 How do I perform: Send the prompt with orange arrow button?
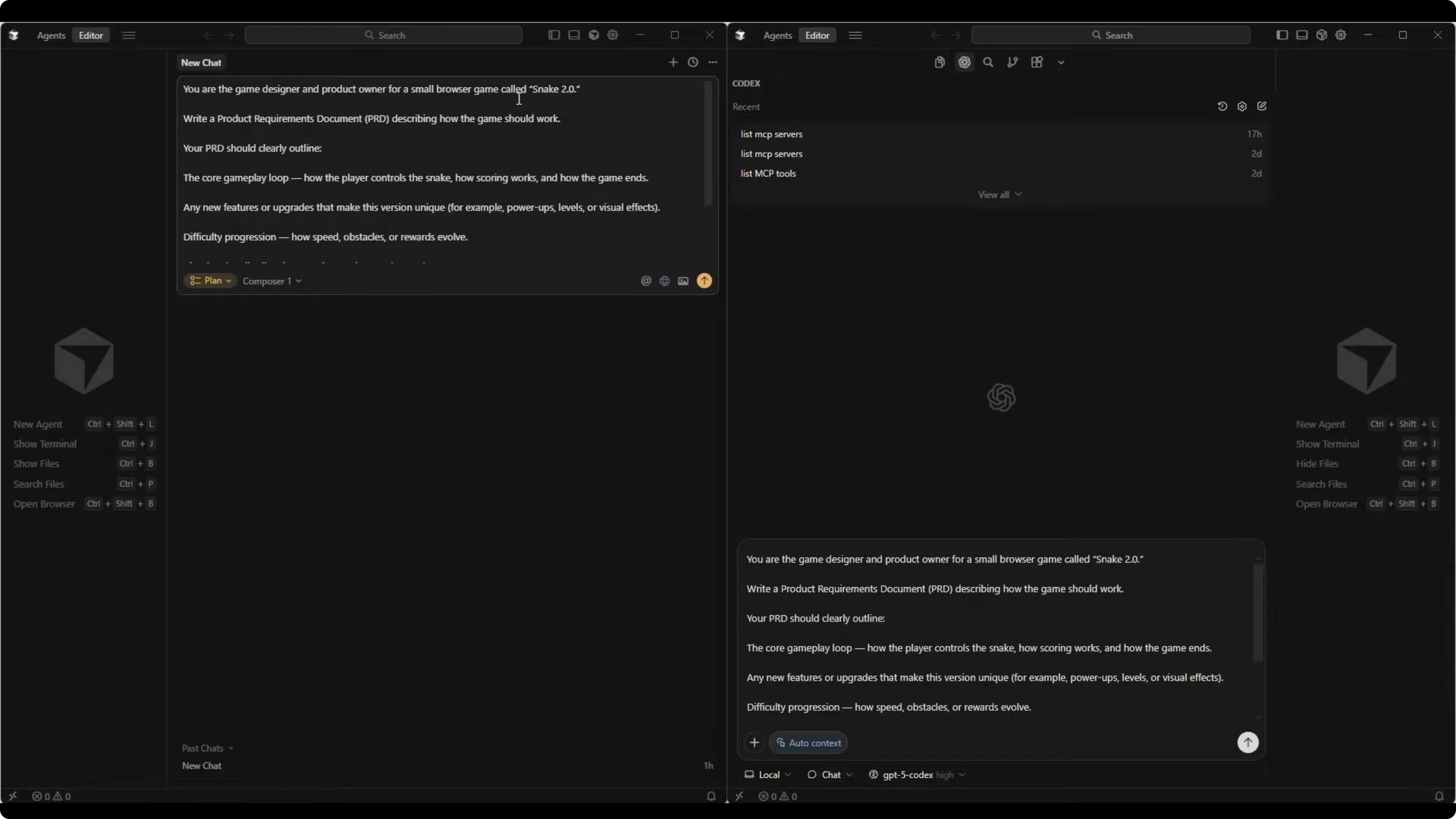(x=704, y=281)
